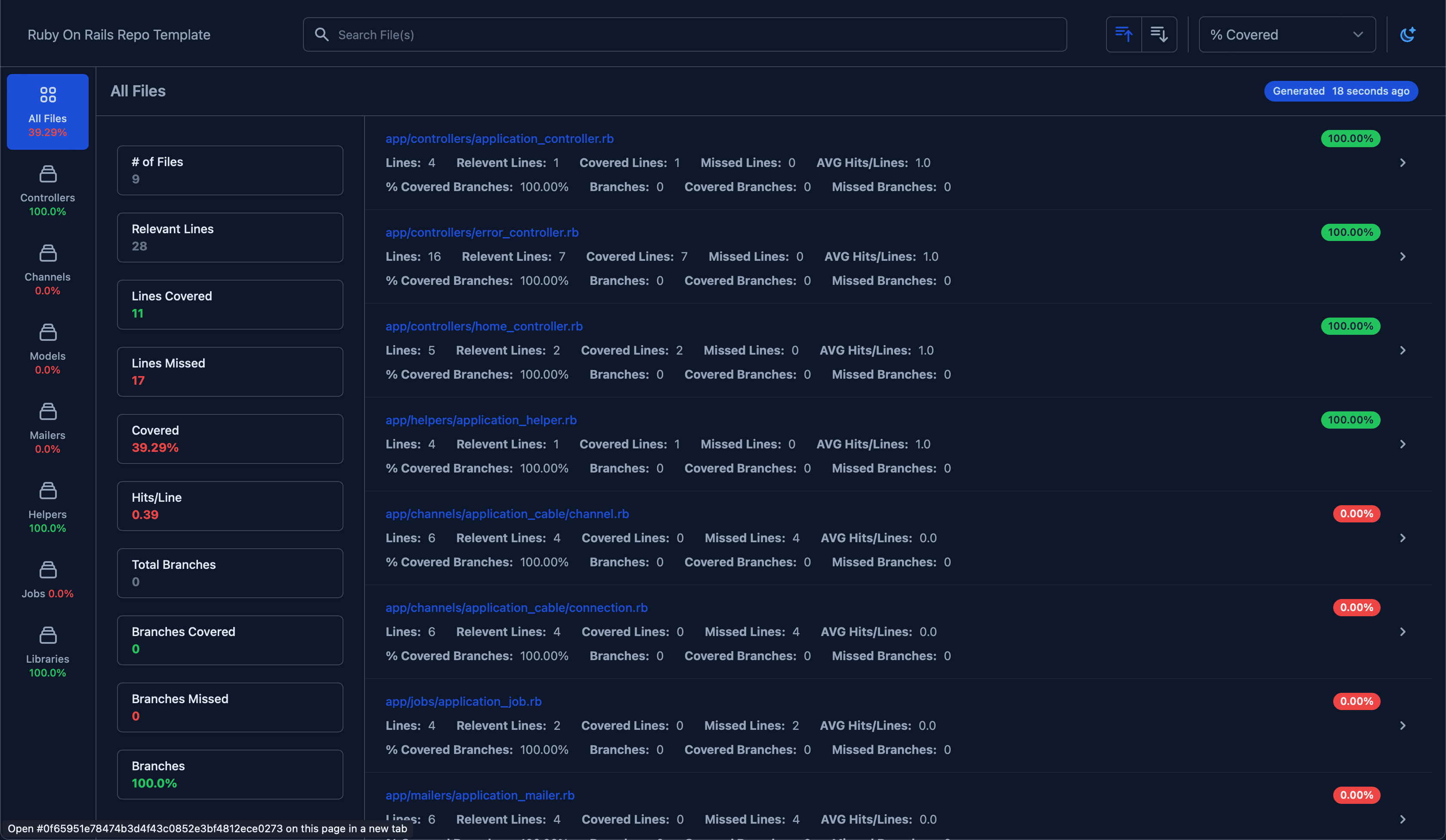Open app/jobs/application_job.rb link

pyautogui.click(x=463, y=701)
